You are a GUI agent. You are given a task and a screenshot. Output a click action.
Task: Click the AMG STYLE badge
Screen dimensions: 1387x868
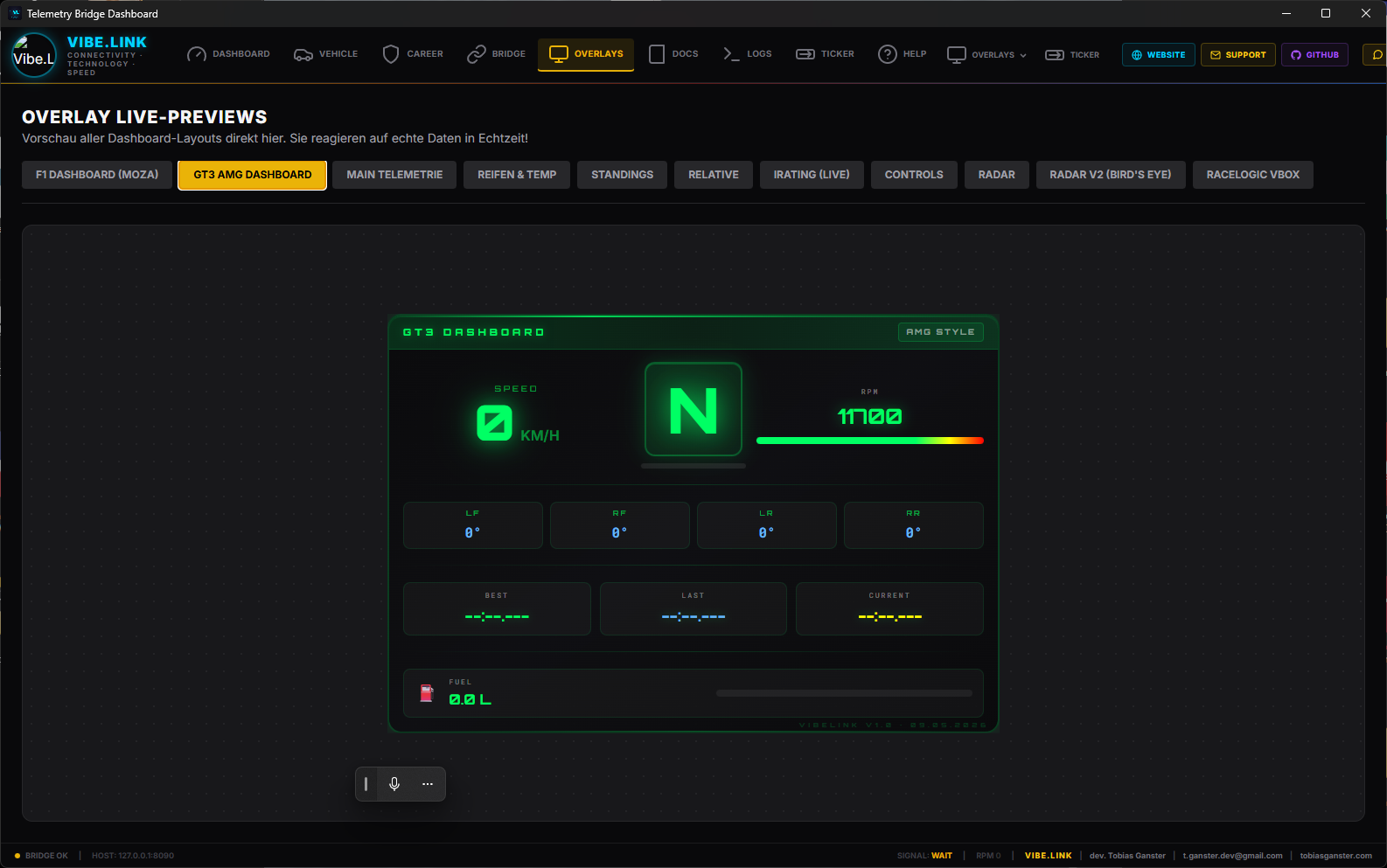tap(941, 332)
